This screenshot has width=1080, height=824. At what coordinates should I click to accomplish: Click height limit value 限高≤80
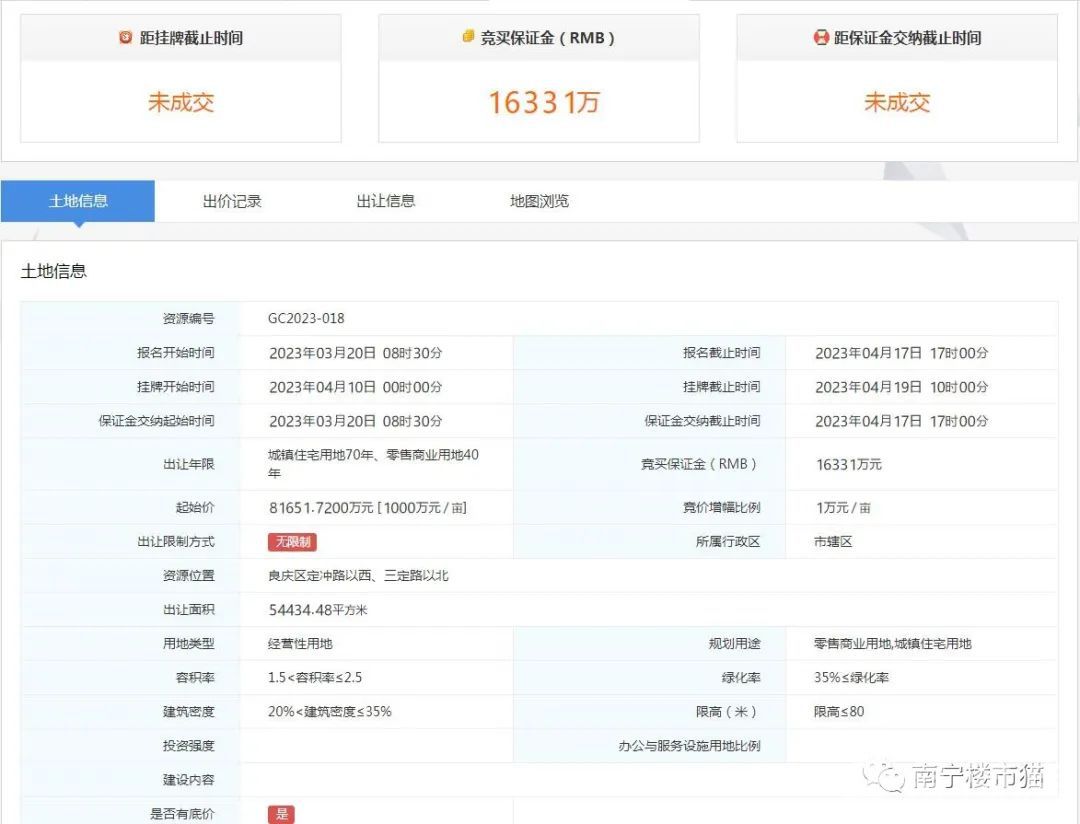839,712
